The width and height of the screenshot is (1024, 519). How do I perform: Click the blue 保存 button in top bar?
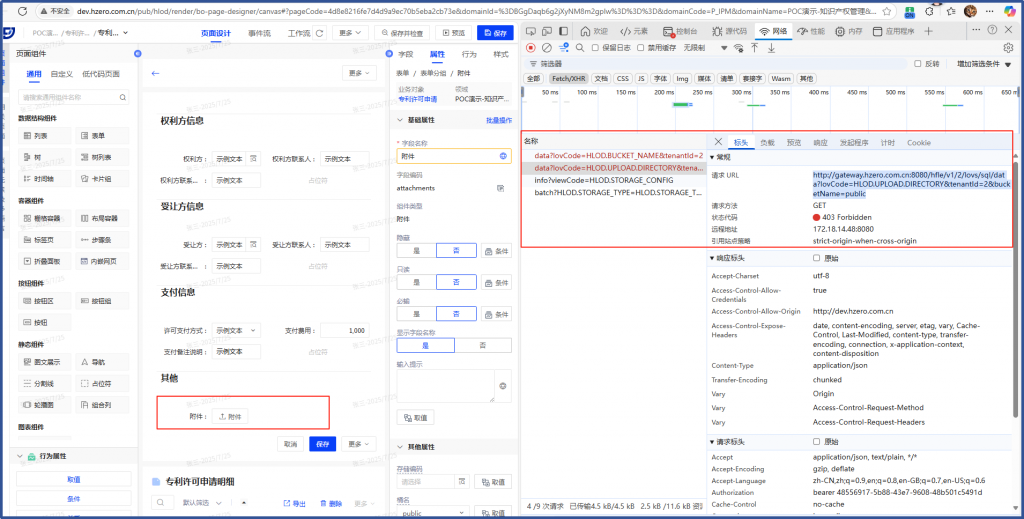494,33
